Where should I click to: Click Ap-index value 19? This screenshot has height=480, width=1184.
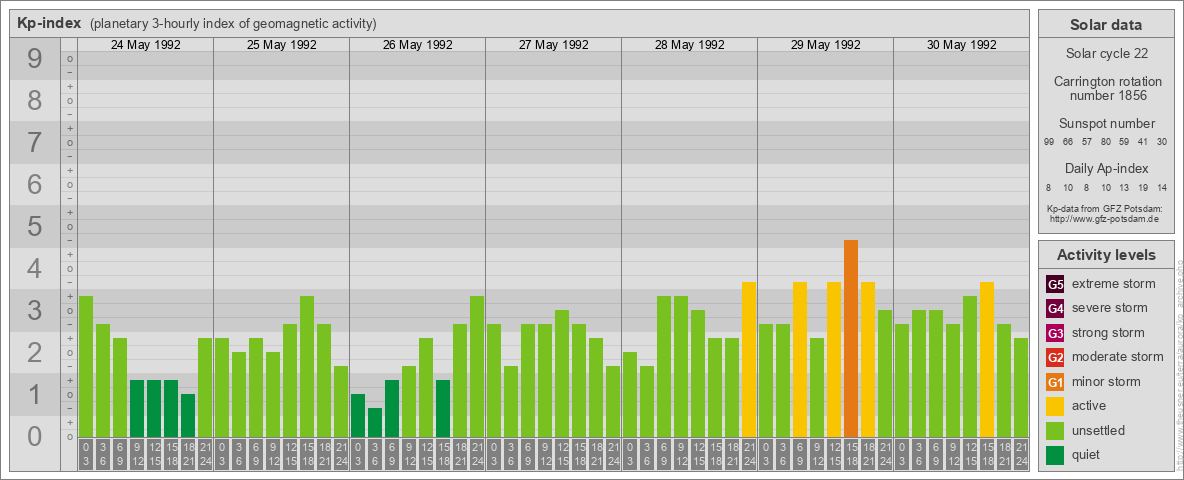click(1143, 187)
